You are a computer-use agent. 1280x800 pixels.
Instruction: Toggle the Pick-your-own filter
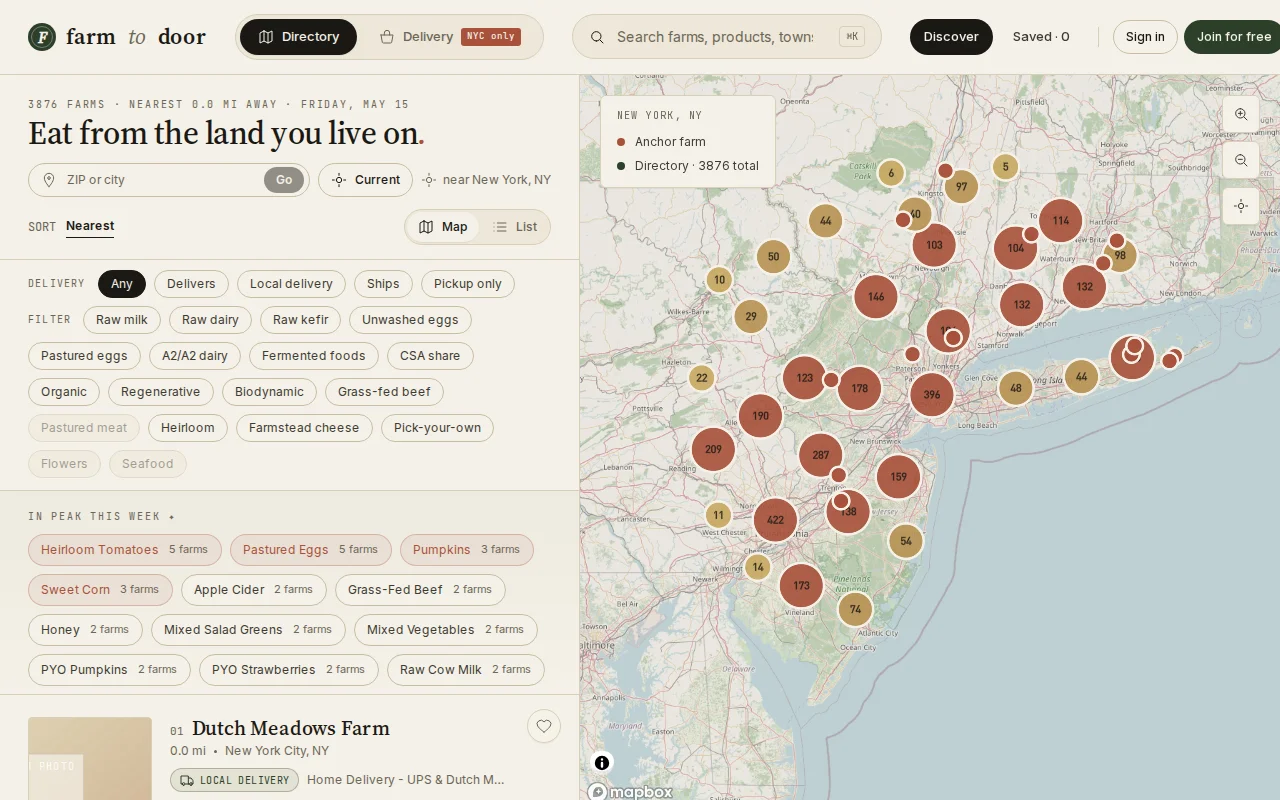437,428
